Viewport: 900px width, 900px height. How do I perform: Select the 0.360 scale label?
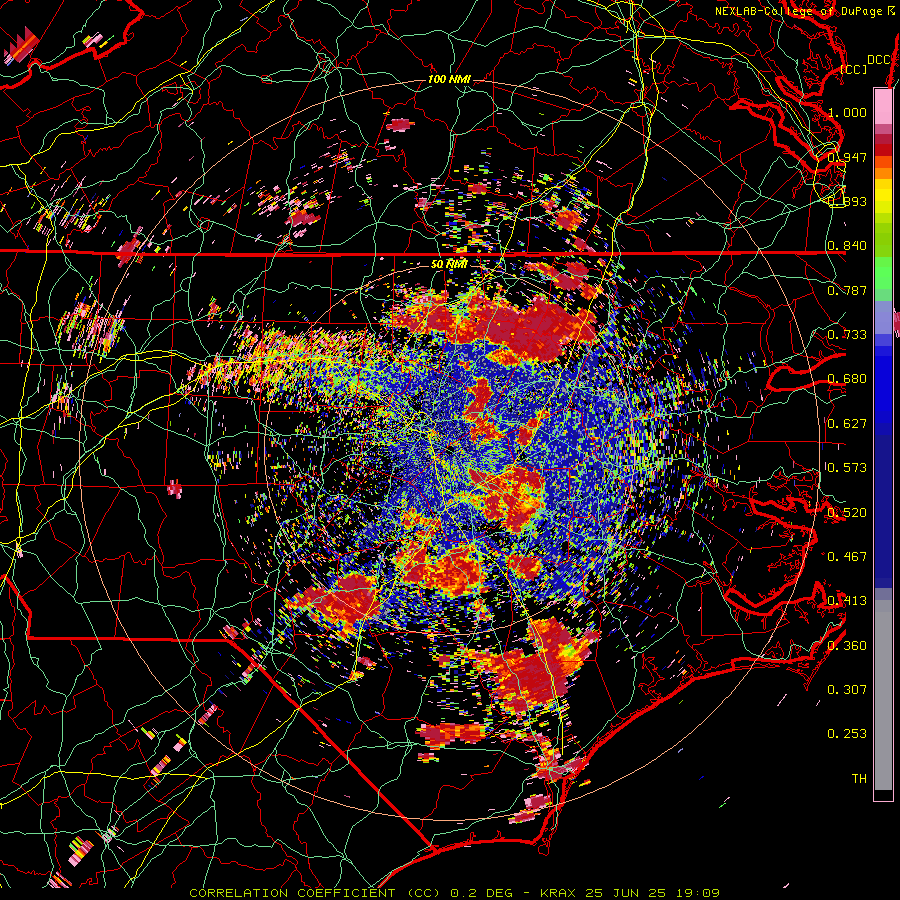click(x=847, y=646)
